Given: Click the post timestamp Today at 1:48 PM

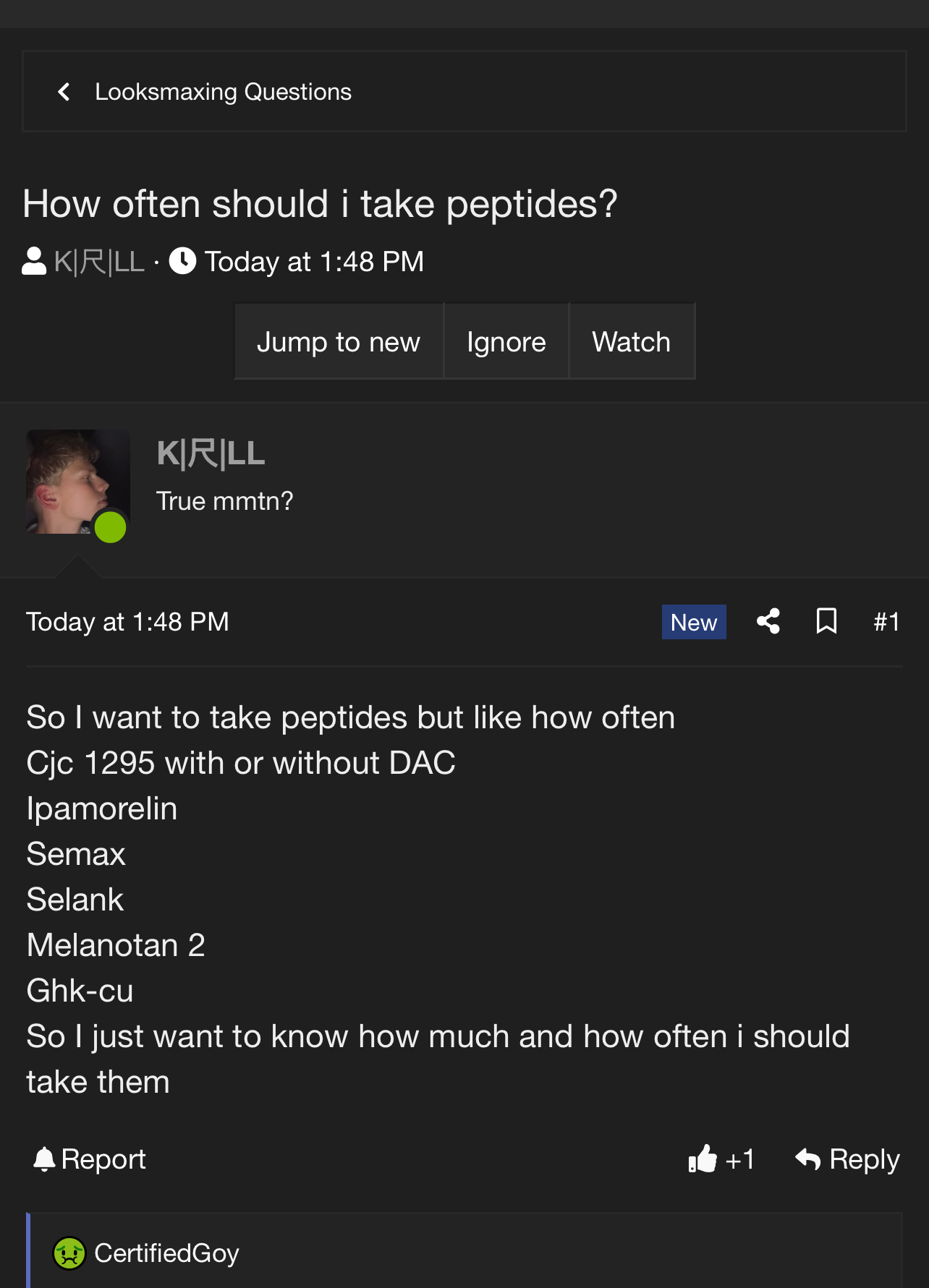Looking at the screenshot, I should click(x=127, y=622).
